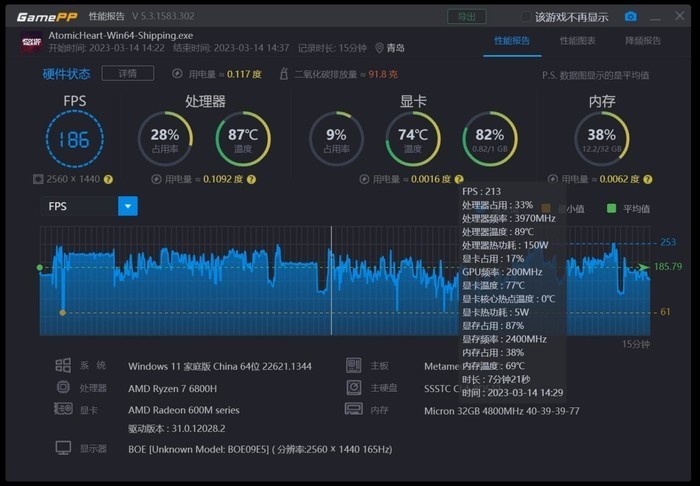Click the help icon next to 0.0016 度

[x=459, y=179]
